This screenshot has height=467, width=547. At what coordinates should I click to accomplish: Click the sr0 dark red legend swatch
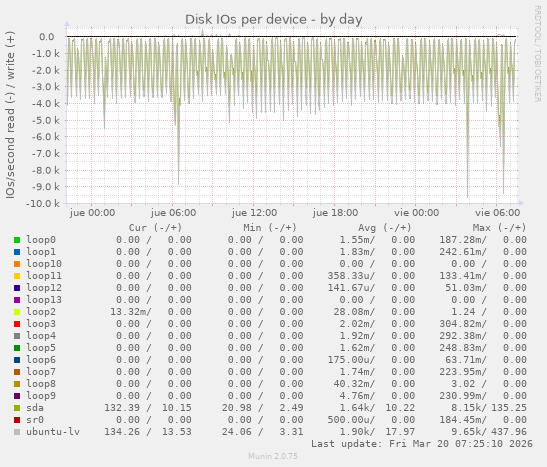[17, 420]
